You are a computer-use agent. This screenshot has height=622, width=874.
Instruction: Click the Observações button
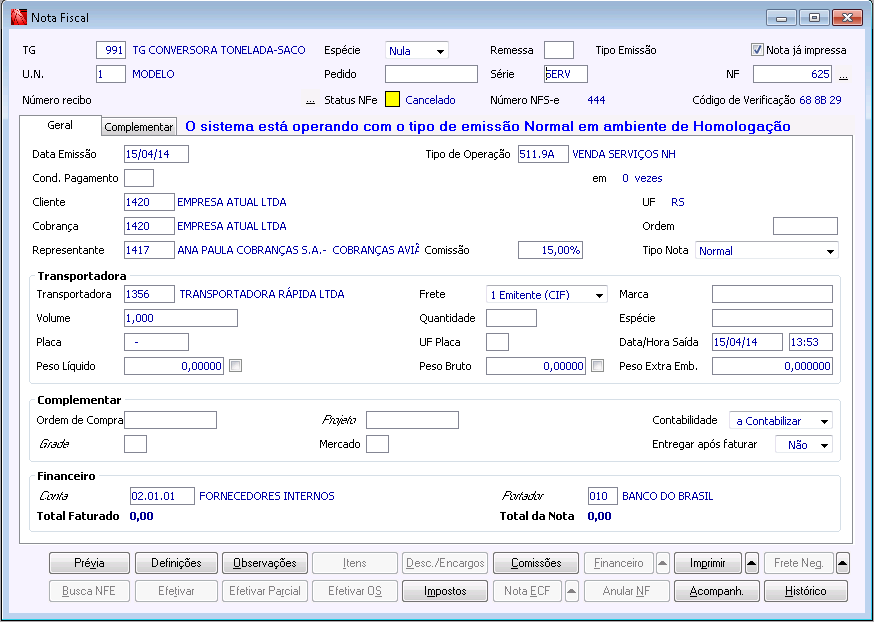[265, 563]
